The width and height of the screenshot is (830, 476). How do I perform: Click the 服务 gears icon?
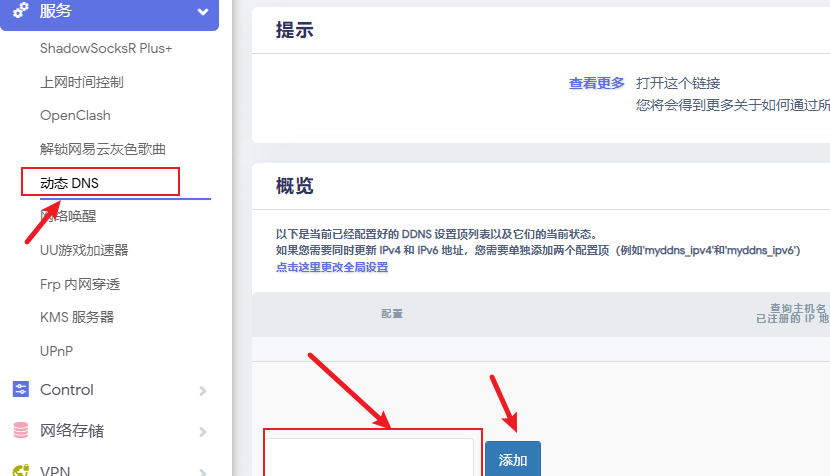click(21, 10)
